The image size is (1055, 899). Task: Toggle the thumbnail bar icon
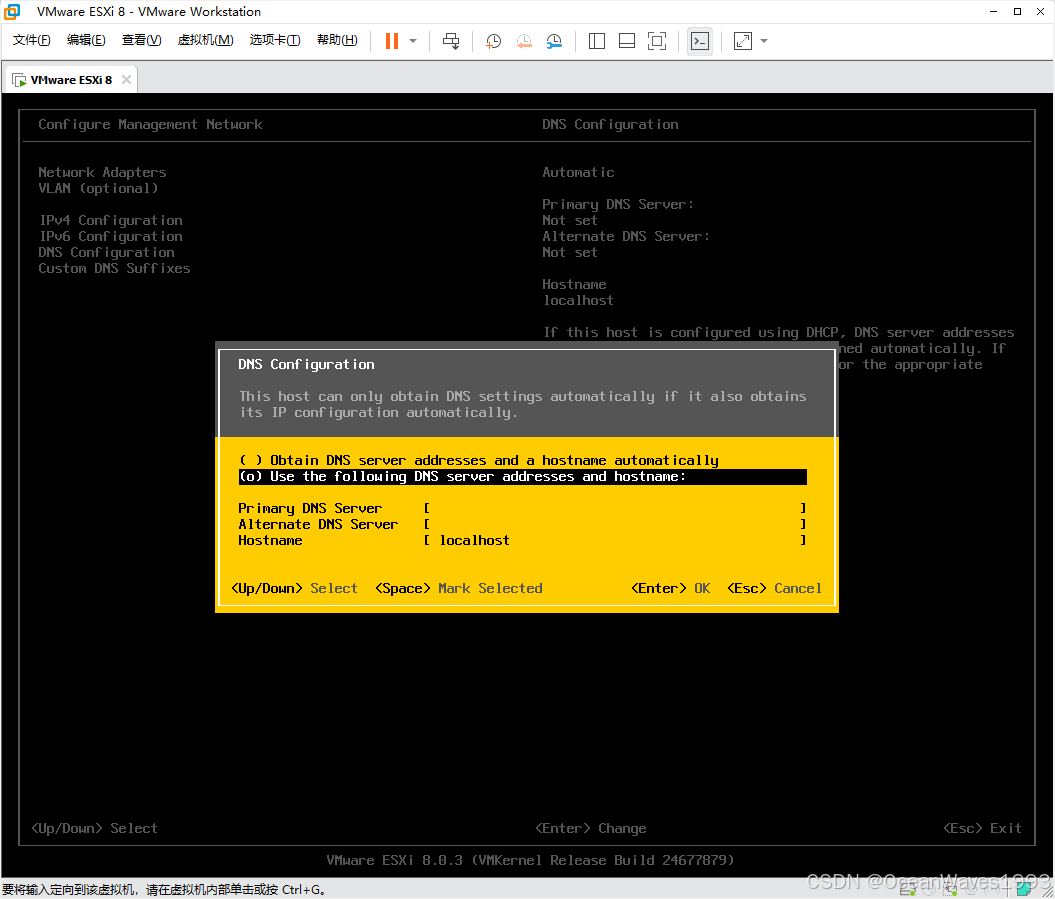pyautogui.click(x=626, y=41)
